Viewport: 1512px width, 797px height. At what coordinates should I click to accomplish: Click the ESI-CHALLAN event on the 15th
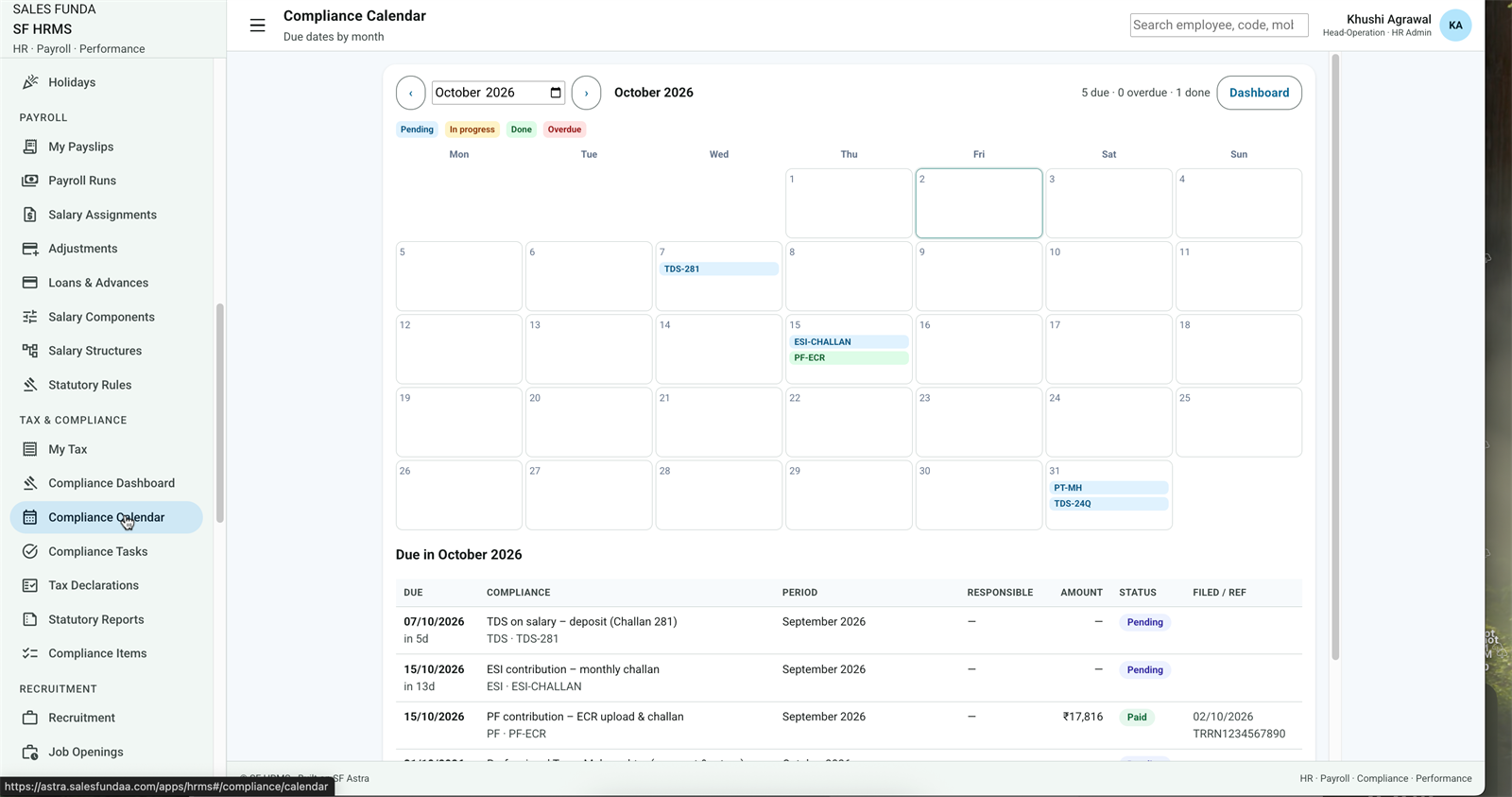tap(849, 341)
